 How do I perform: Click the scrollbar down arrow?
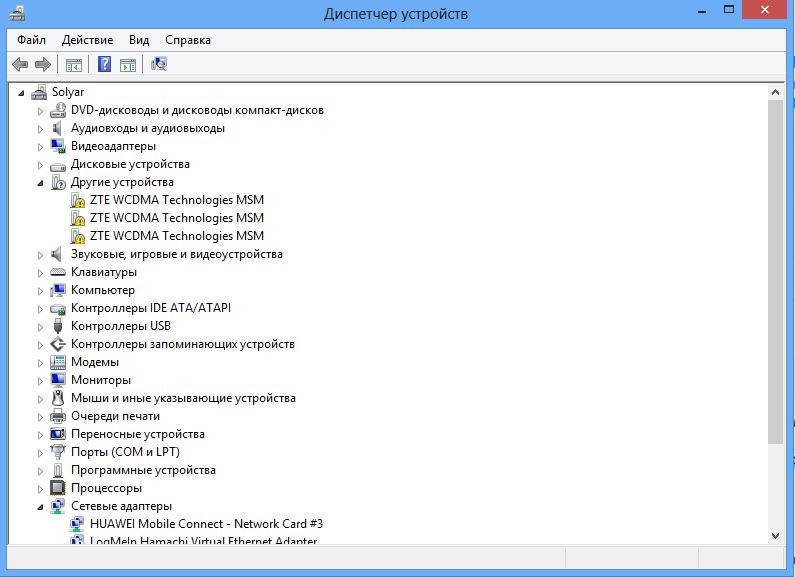(775, 535)
